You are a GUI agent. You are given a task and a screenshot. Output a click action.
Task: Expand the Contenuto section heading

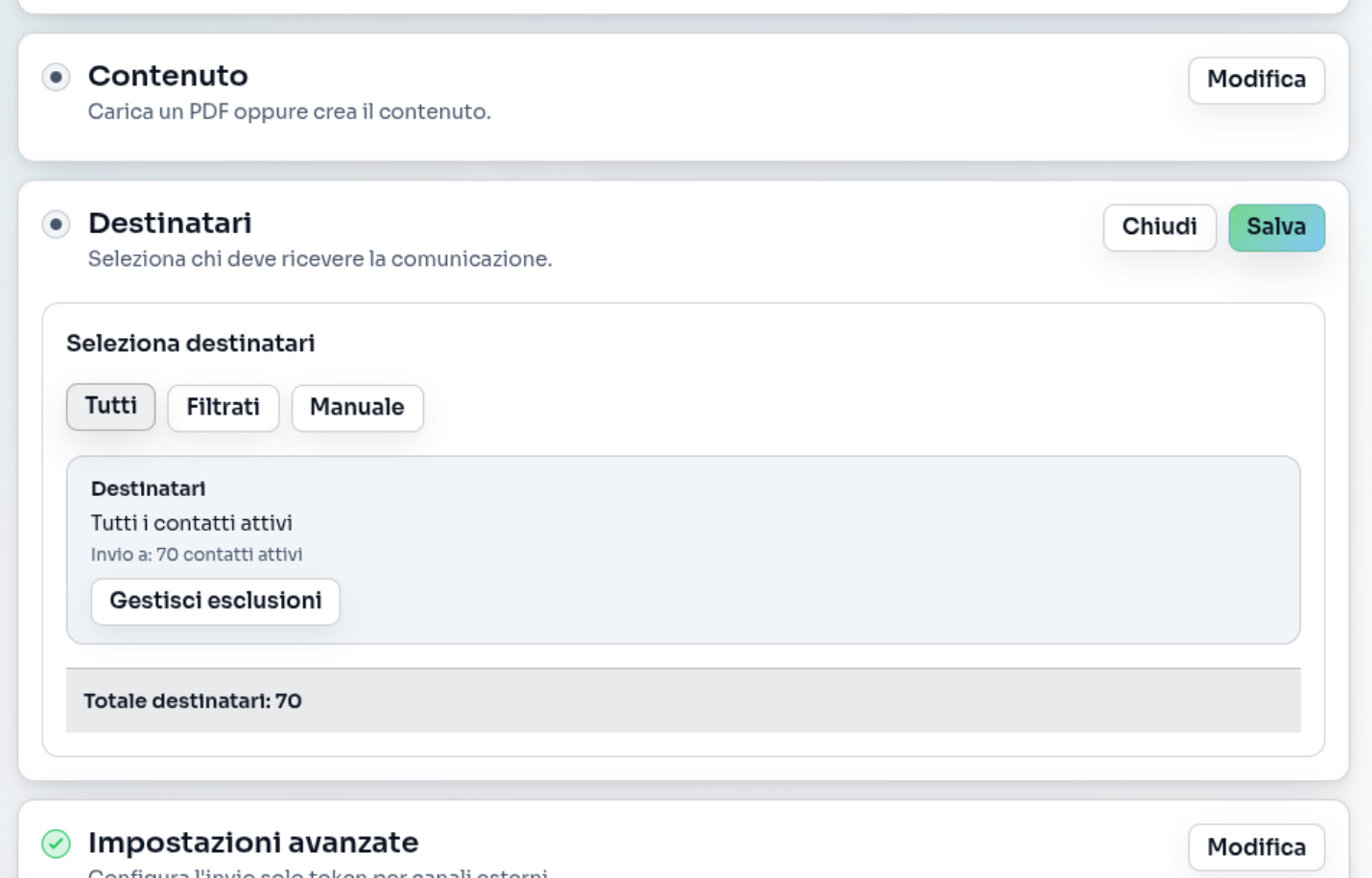[x=168, y=76]
